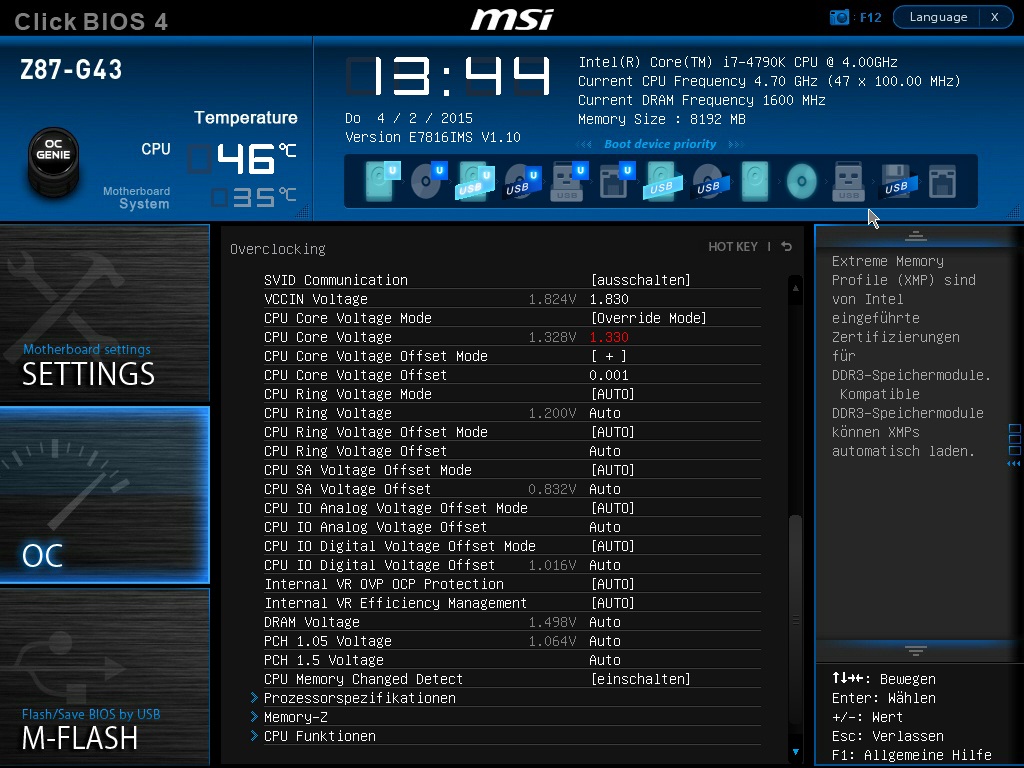1024x768 pixels.
Task: Click the Language button
Action: coord(938,17)
